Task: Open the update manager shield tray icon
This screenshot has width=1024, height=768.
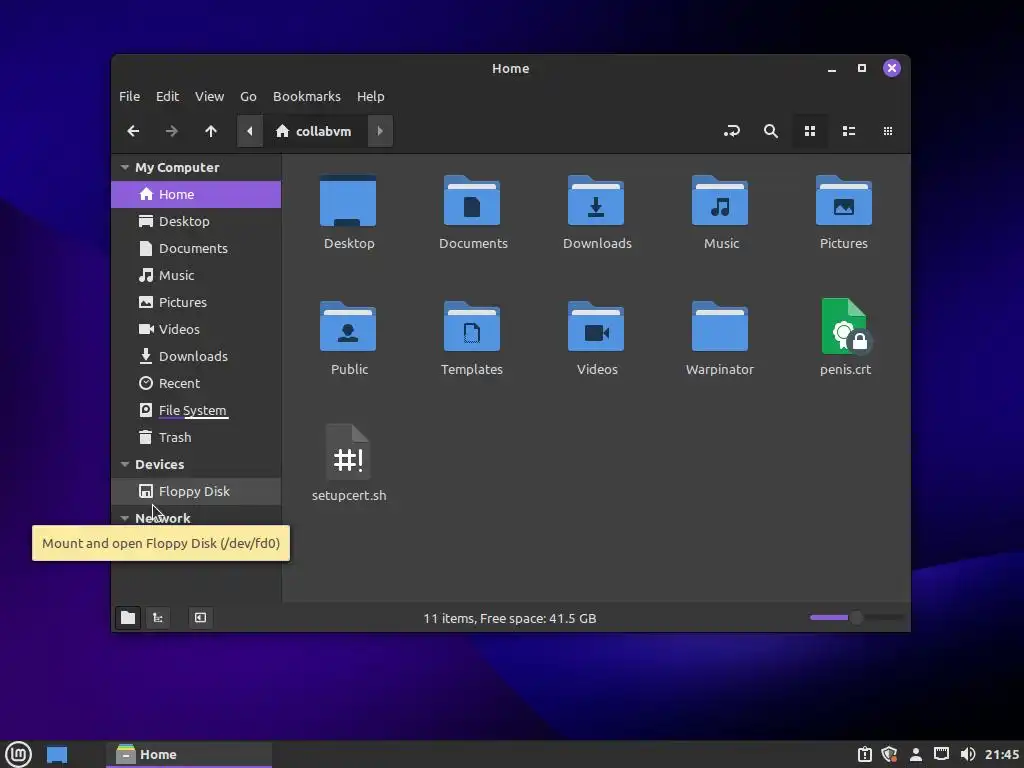Action: (x=889, y=755)
